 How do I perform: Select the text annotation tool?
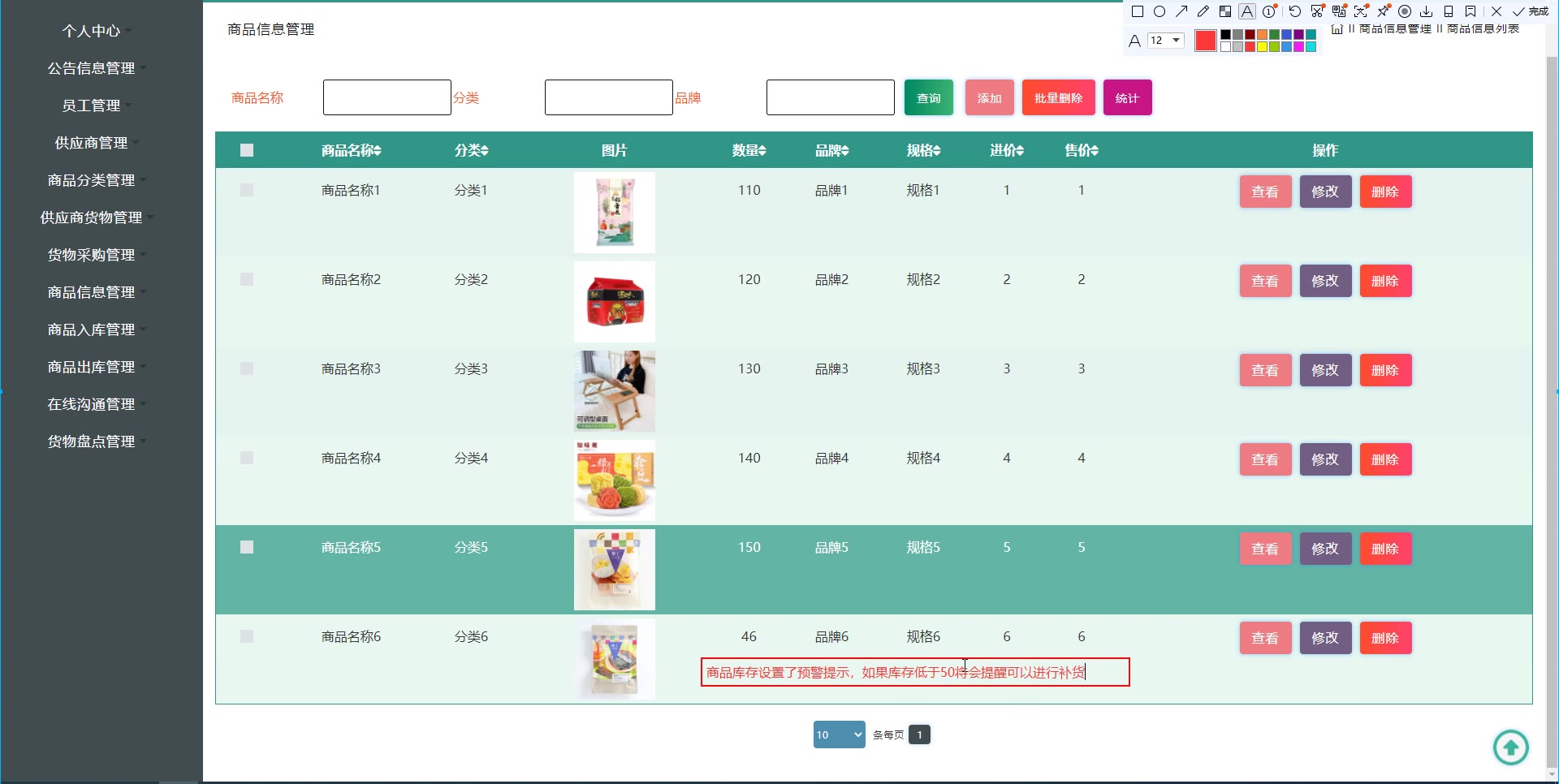[x=1247, y=11]
